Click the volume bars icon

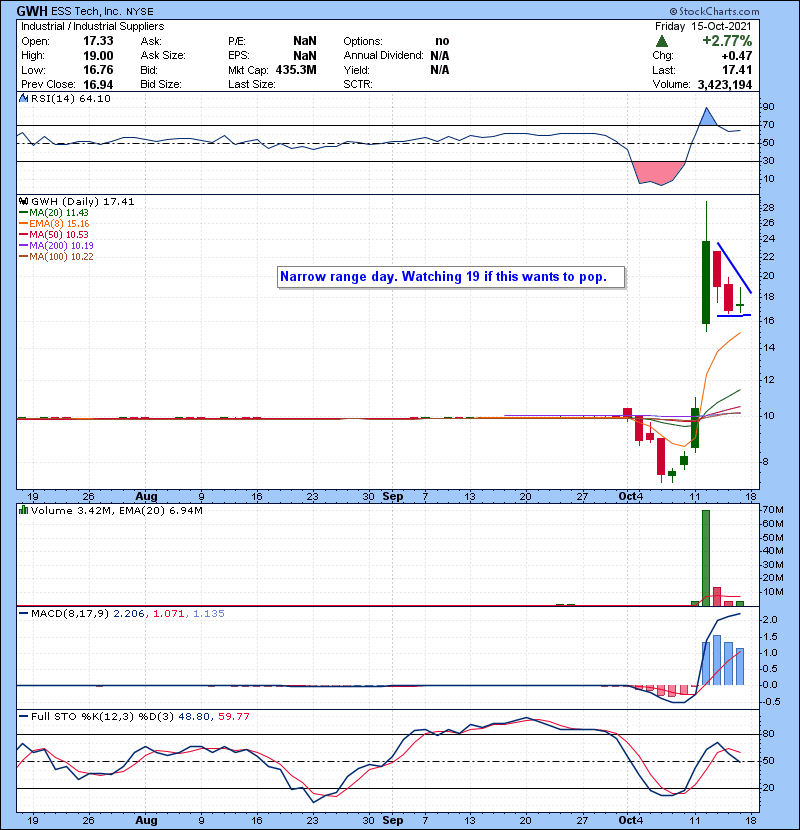coord(23,510)
